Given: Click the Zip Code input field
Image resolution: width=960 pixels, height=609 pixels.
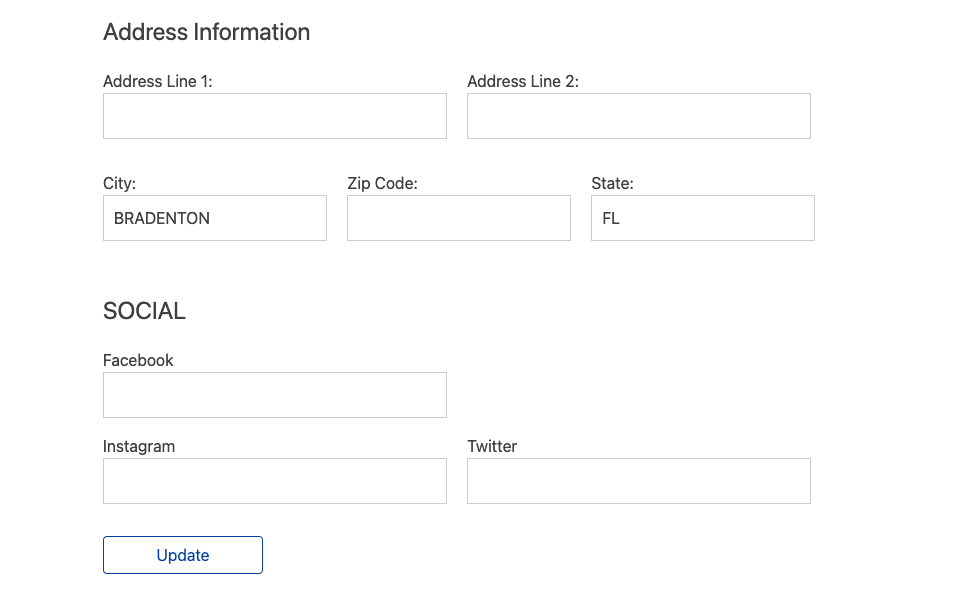Looking at the screenshot, I should 458,218.
